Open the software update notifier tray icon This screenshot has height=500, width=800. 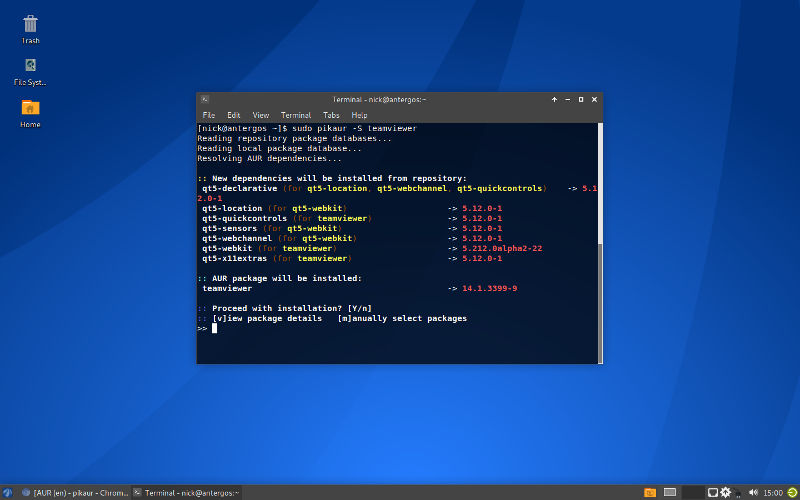coord(725,493)
